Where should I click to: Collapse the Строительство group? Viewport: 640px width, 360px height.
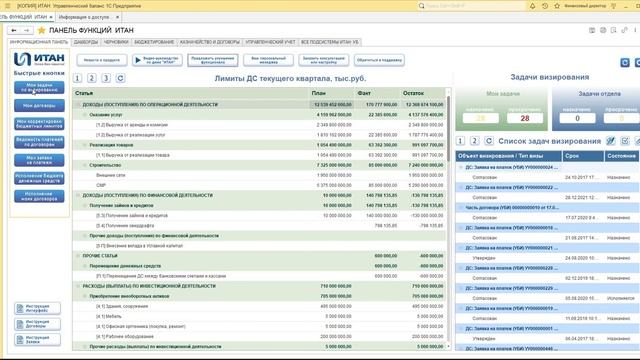[85, 165]
